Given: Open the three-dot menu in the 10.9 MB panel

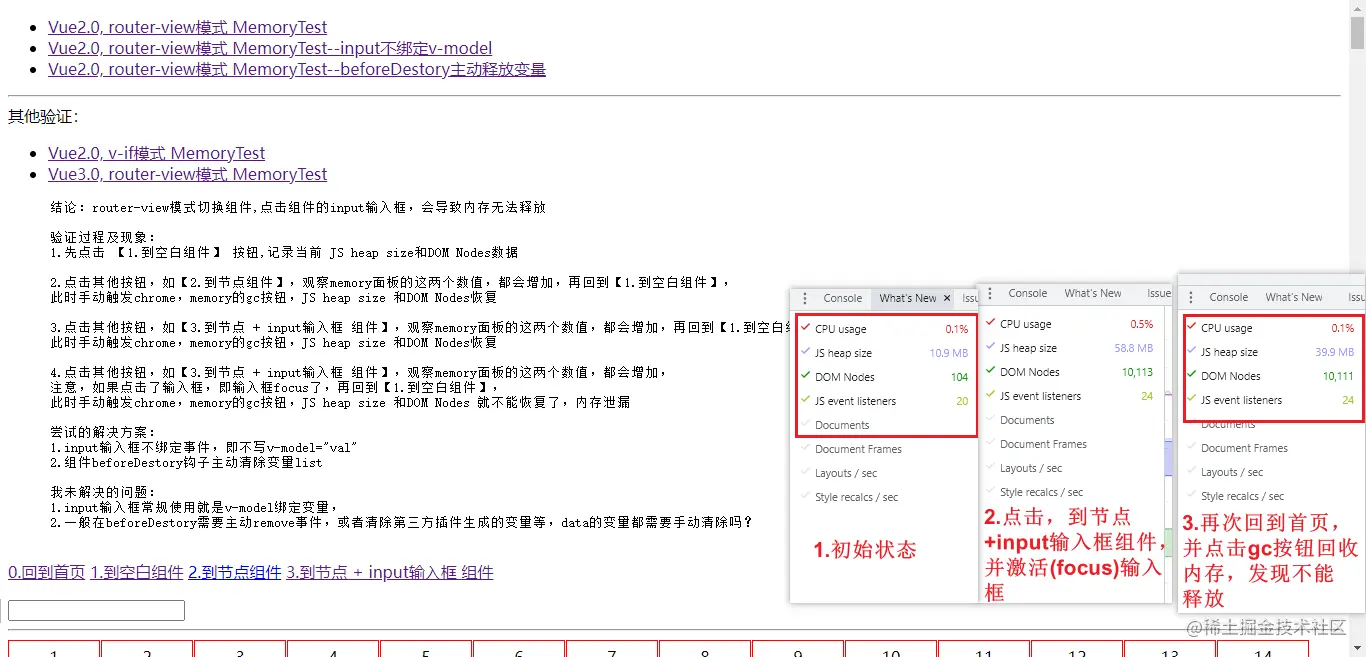Looking at the screenshot, I should coord(805,298).
